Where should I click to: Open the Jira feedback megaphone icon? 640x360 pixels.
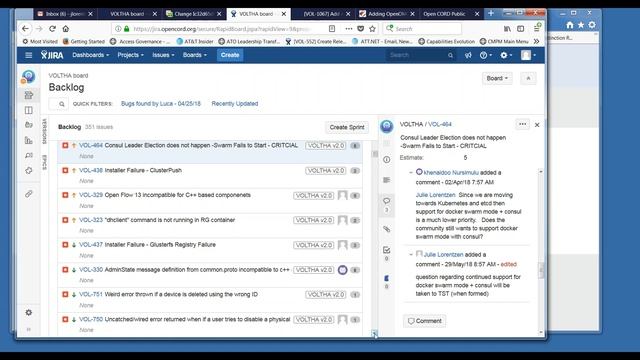pos(468,55)
